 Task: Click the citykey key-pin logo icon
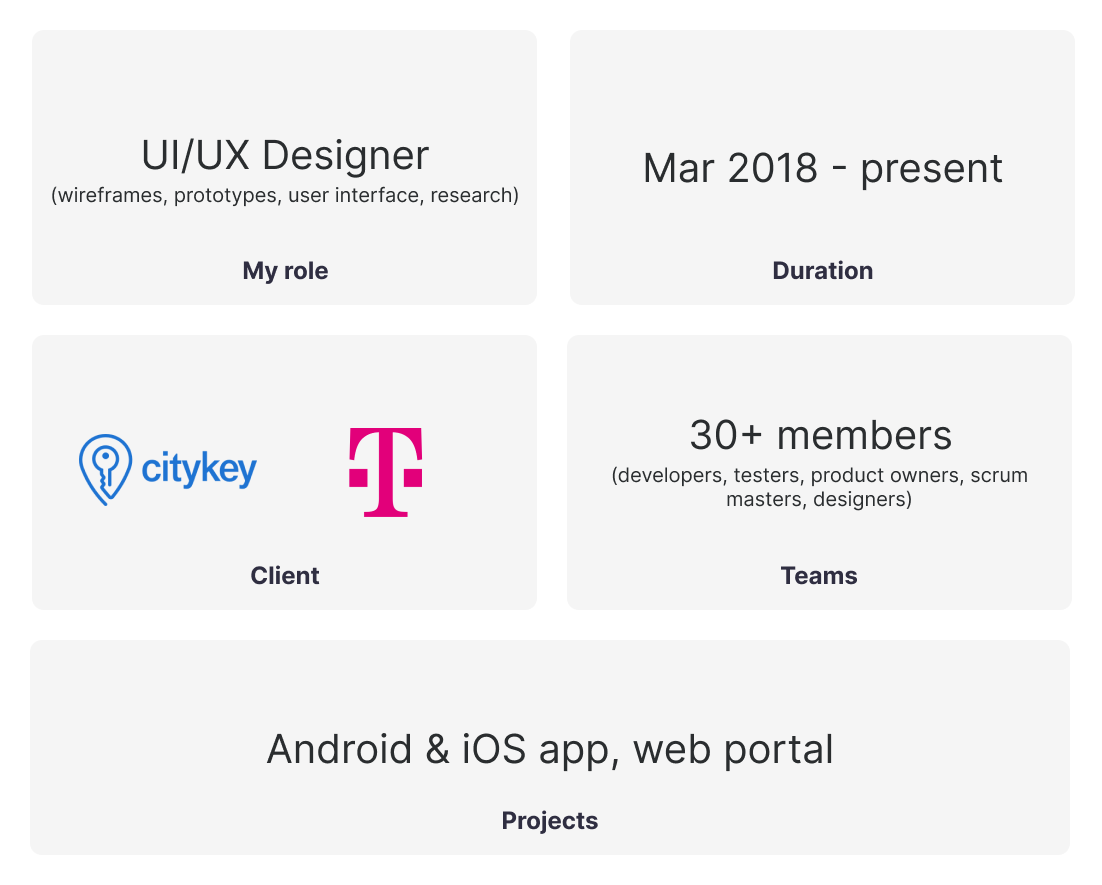(105, 469)
